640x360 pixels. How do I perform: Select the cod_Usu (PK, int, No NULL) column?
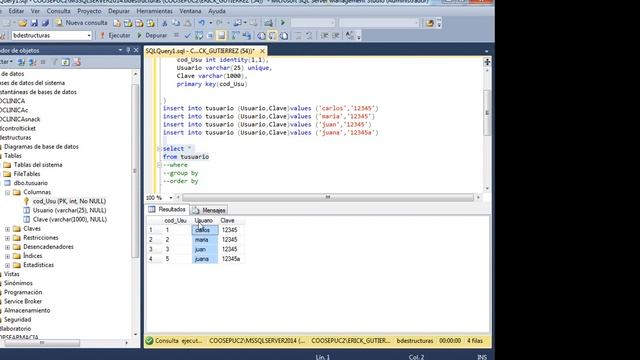(69, 201)
